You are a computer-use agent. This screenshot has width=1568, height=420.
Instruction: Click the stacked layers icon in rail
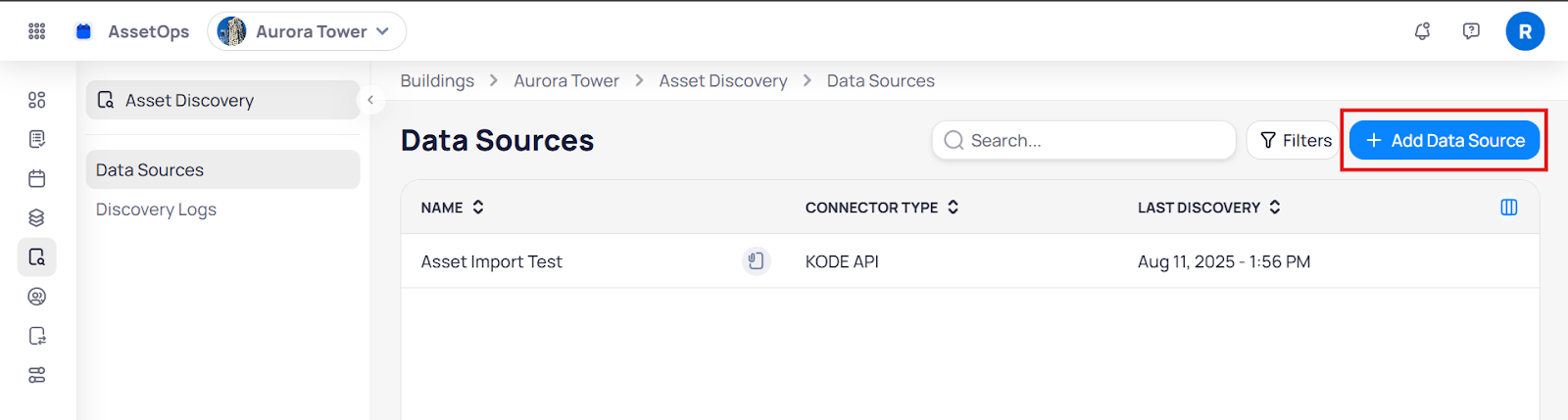(x=37, y=217)
